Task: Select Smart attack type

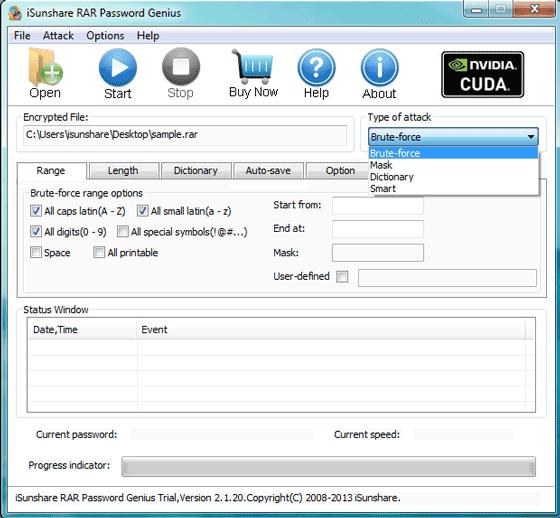Action: [x=453, y=189]
